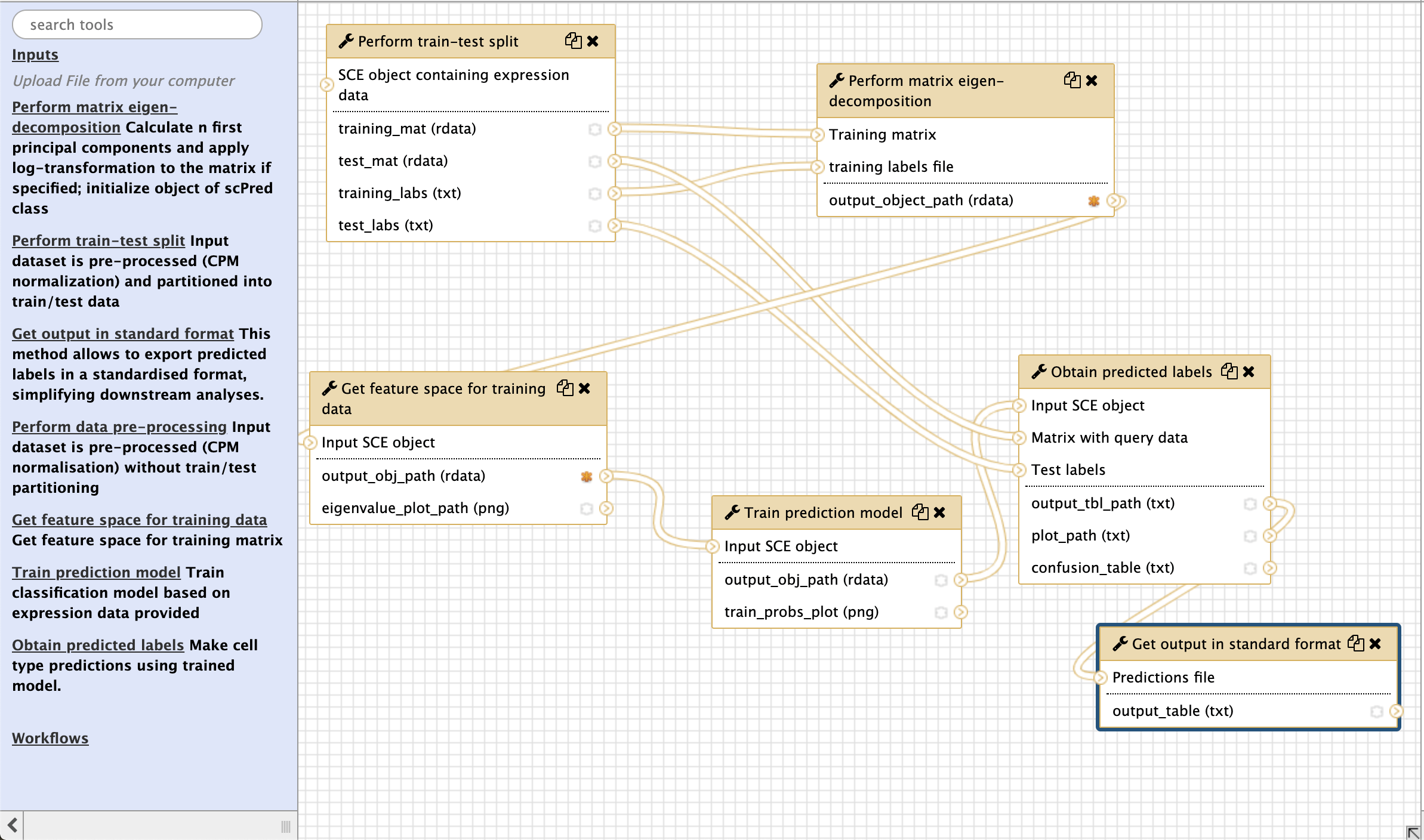1424x840 pixels.
Task: Click the train_probs_plot (png) output connector
Action: 961,612
